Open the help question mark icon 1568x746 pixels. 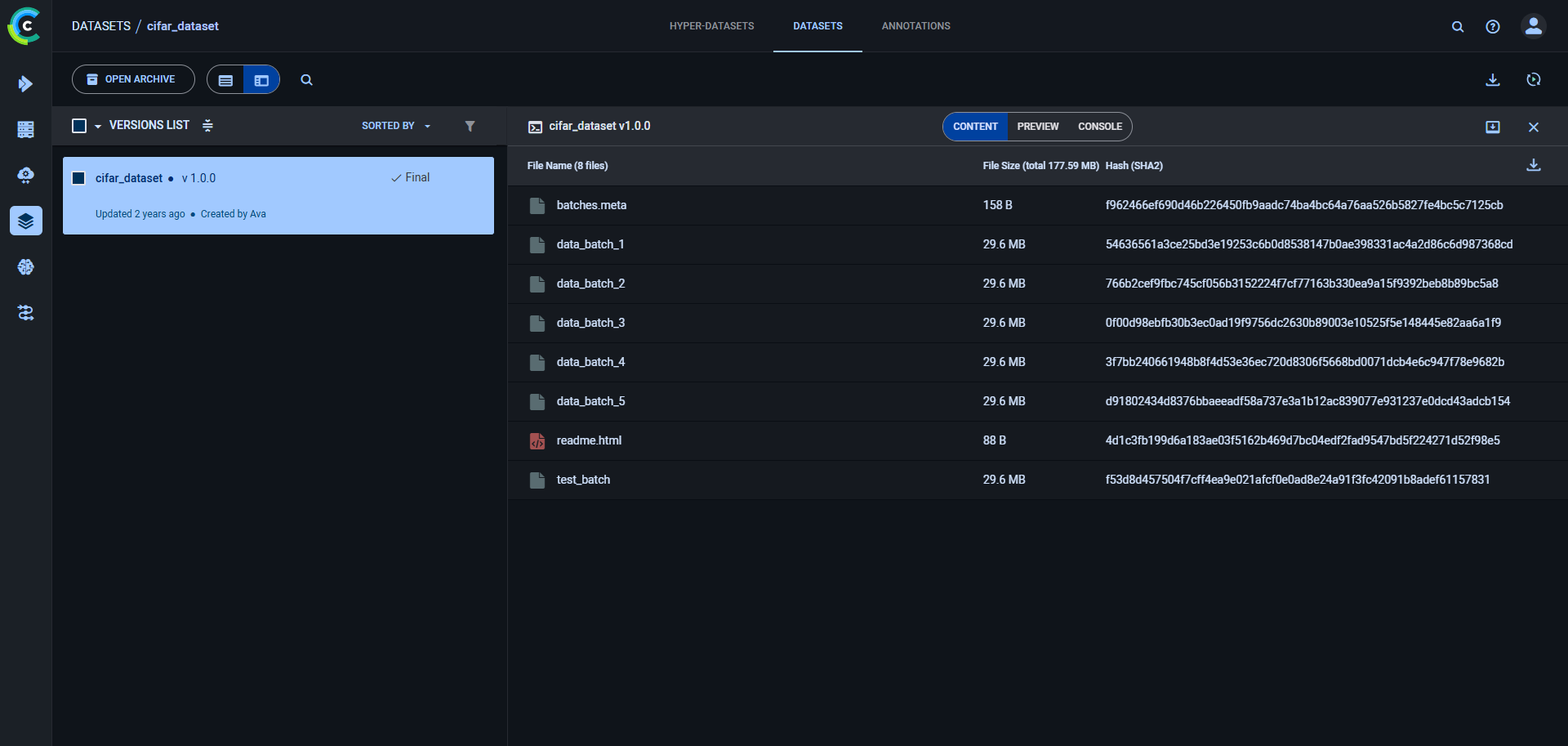tap(1492, 27)
